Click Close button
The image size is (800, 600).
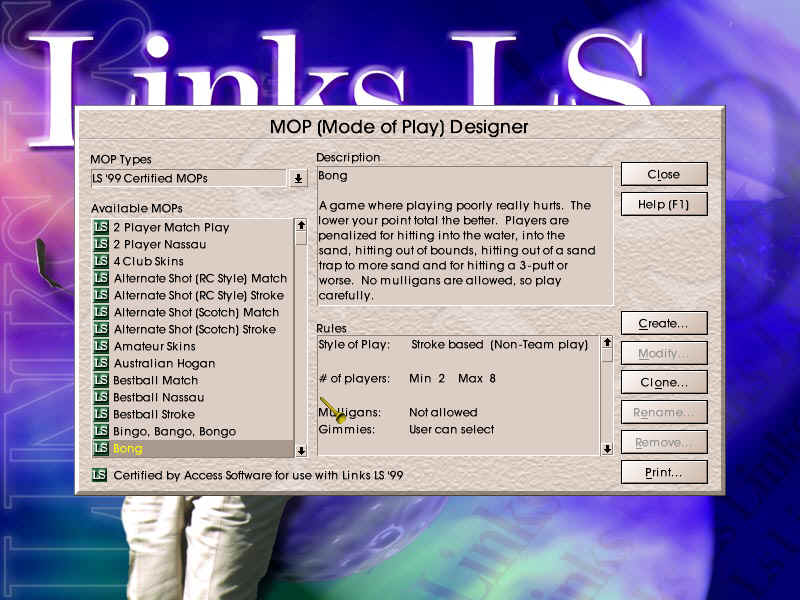click(x=664, y=174)
